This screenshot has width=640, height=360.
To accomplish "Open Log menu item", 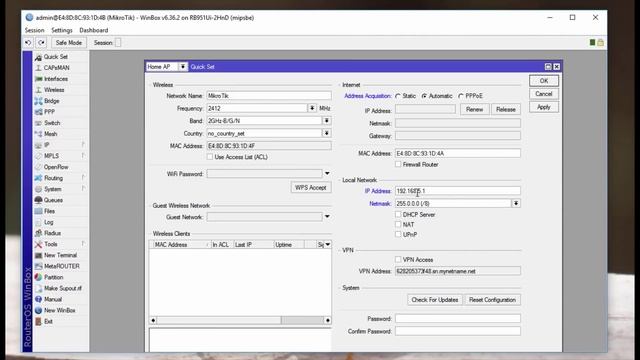I will pos(49,222).
